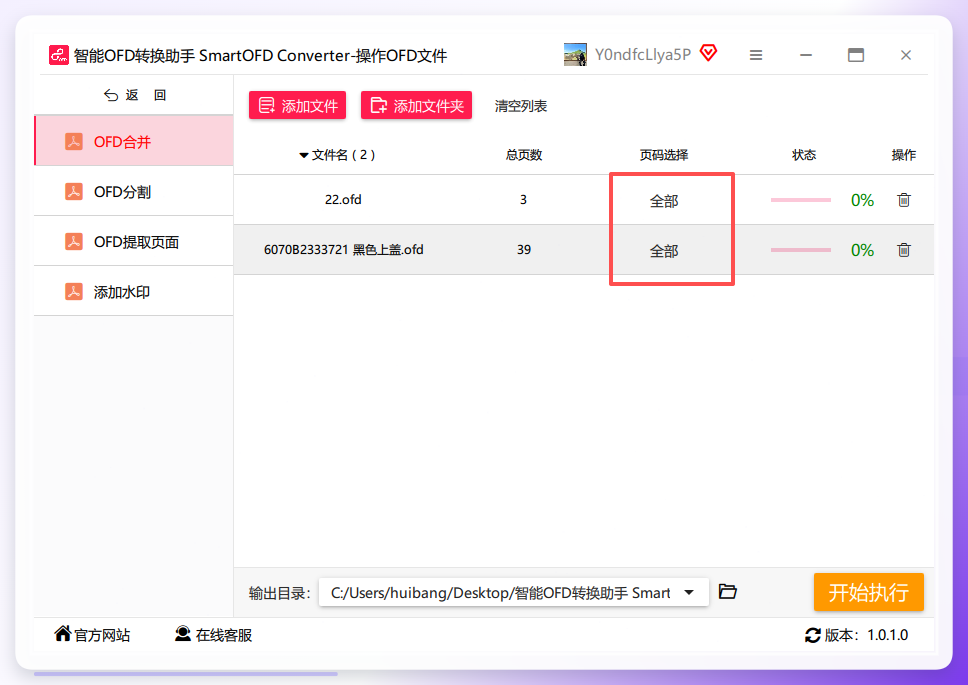The image size is (968, 685).
Task: Switch to OFD合并 tab
Action: click(x=134, y=141)
